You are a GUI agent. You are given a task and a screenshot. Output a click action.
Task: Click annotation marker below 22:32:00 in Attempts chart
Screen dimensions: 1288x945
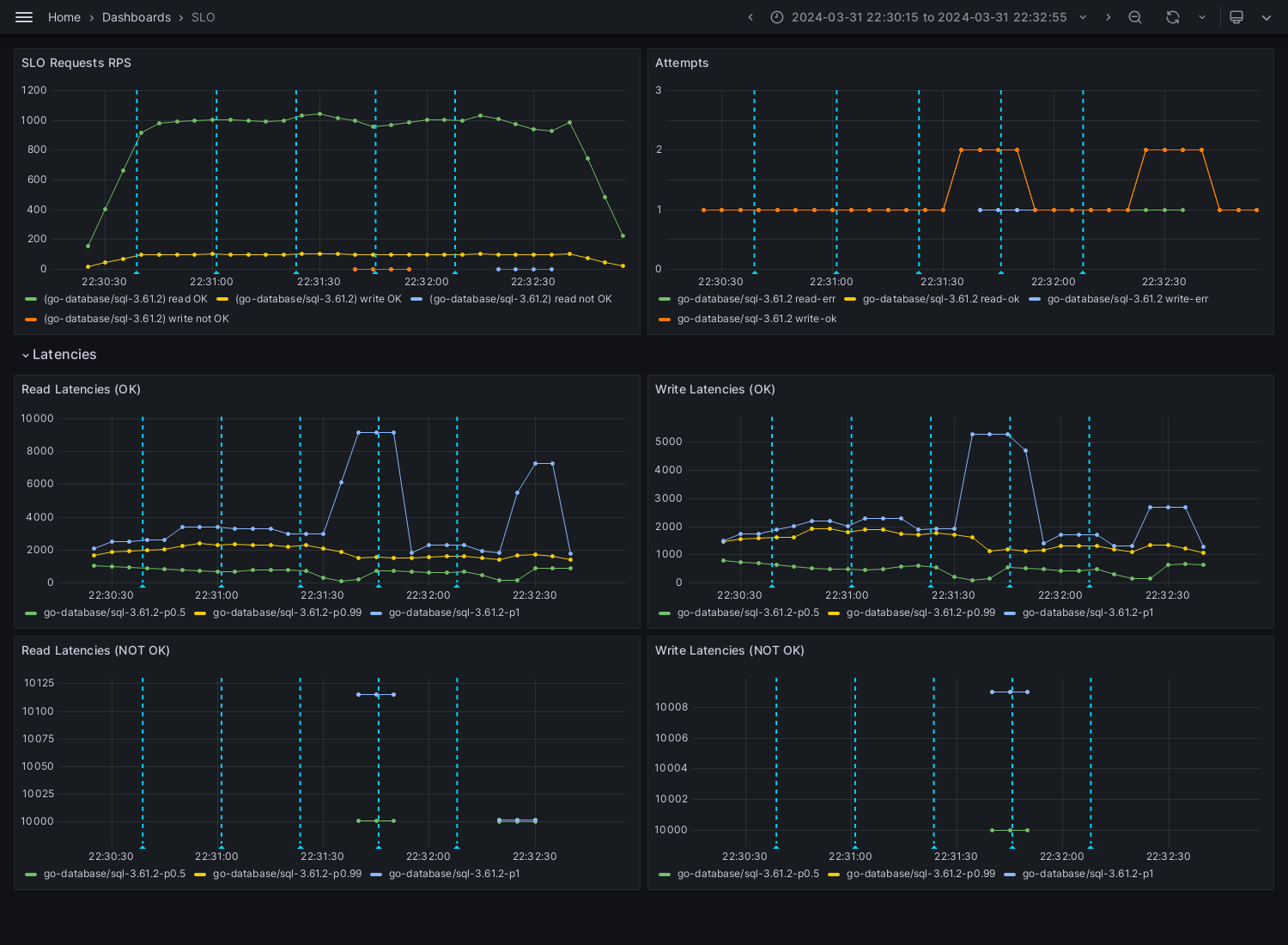[1083, 271]
